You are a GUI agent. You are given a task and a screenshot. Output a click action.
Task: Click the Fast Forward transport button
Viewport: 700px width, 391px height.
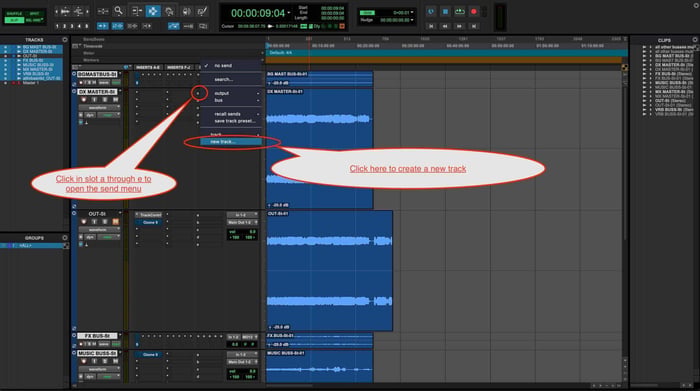click(x=459, y=26)
